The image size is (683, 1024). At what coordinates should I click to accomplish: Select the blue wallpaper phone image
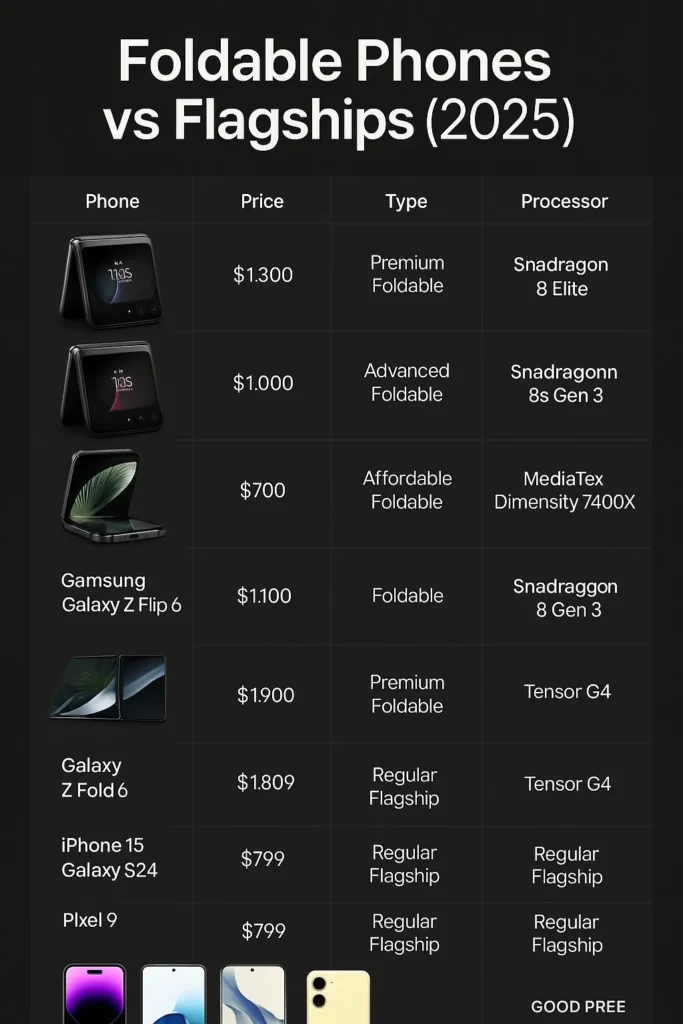pyautogui.click(x=174, y=994)
